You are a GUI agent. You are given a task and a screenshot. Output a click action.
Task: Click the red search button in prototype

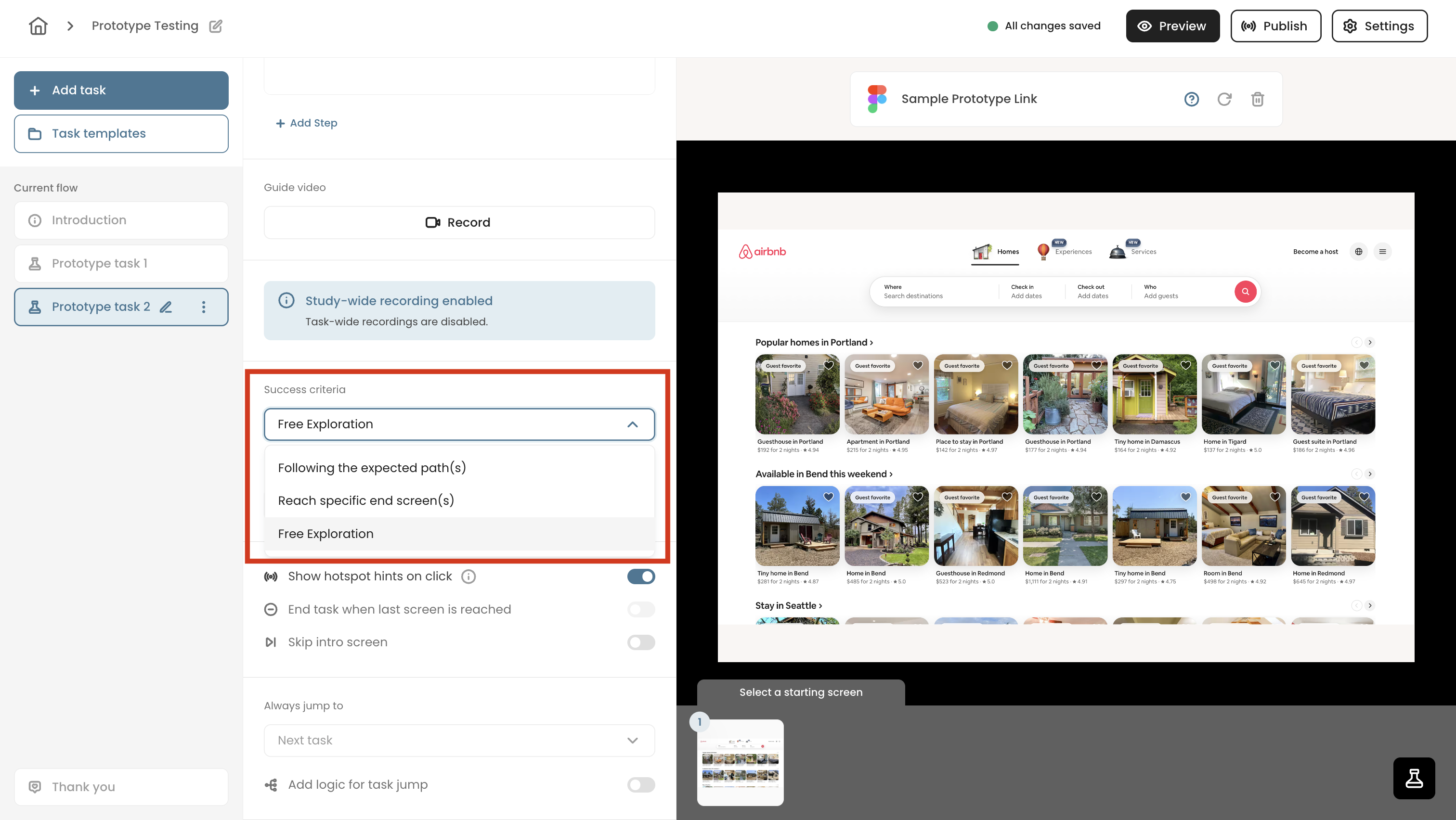(1245, 292)
